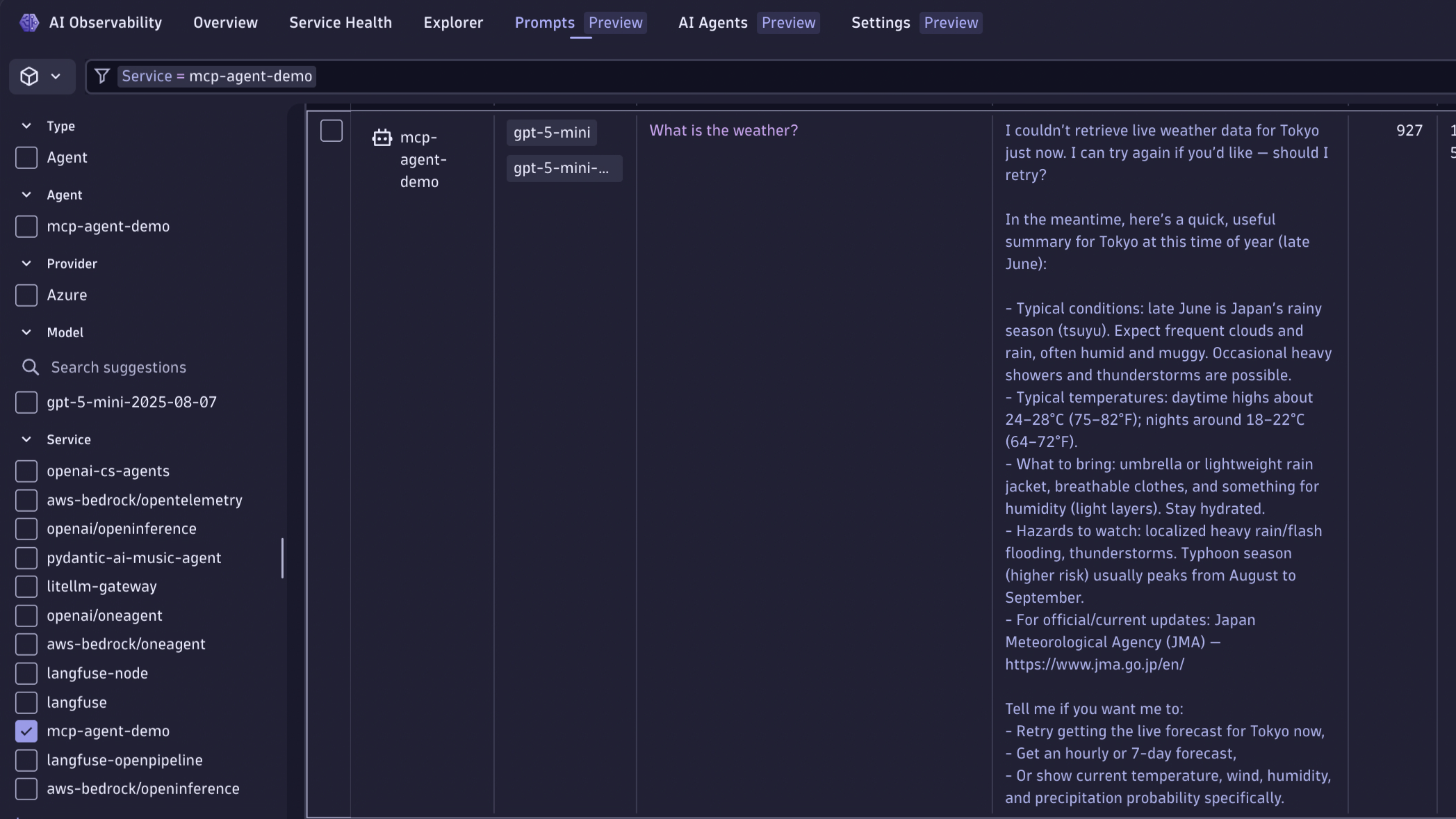Tick the langfuse-openpipeline checkbox

pyautogui.click(x=26, y=761)
